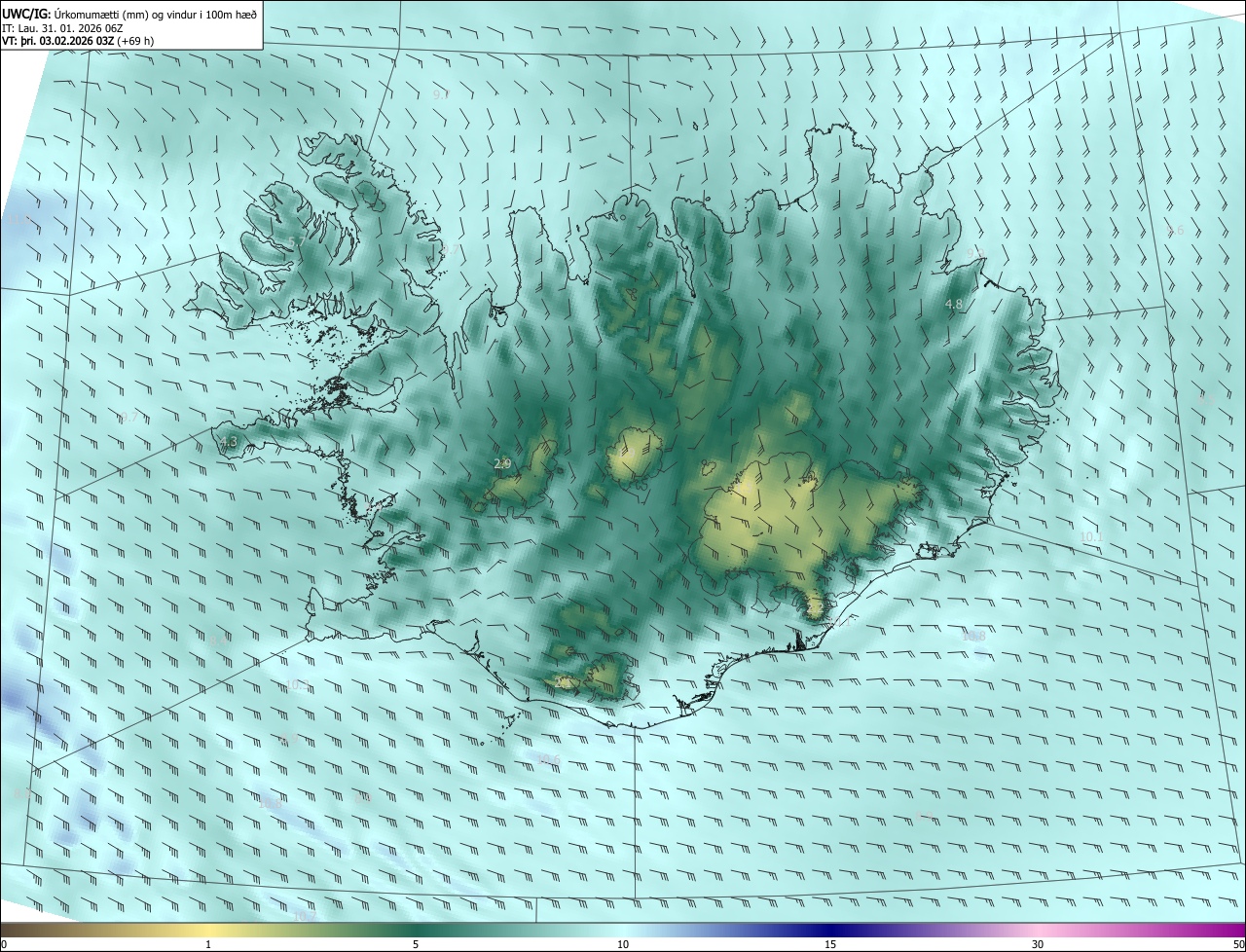This screenshot has height=952, width=1246.
Task: Click the colorbar tick label 50
Action: 1238,945
